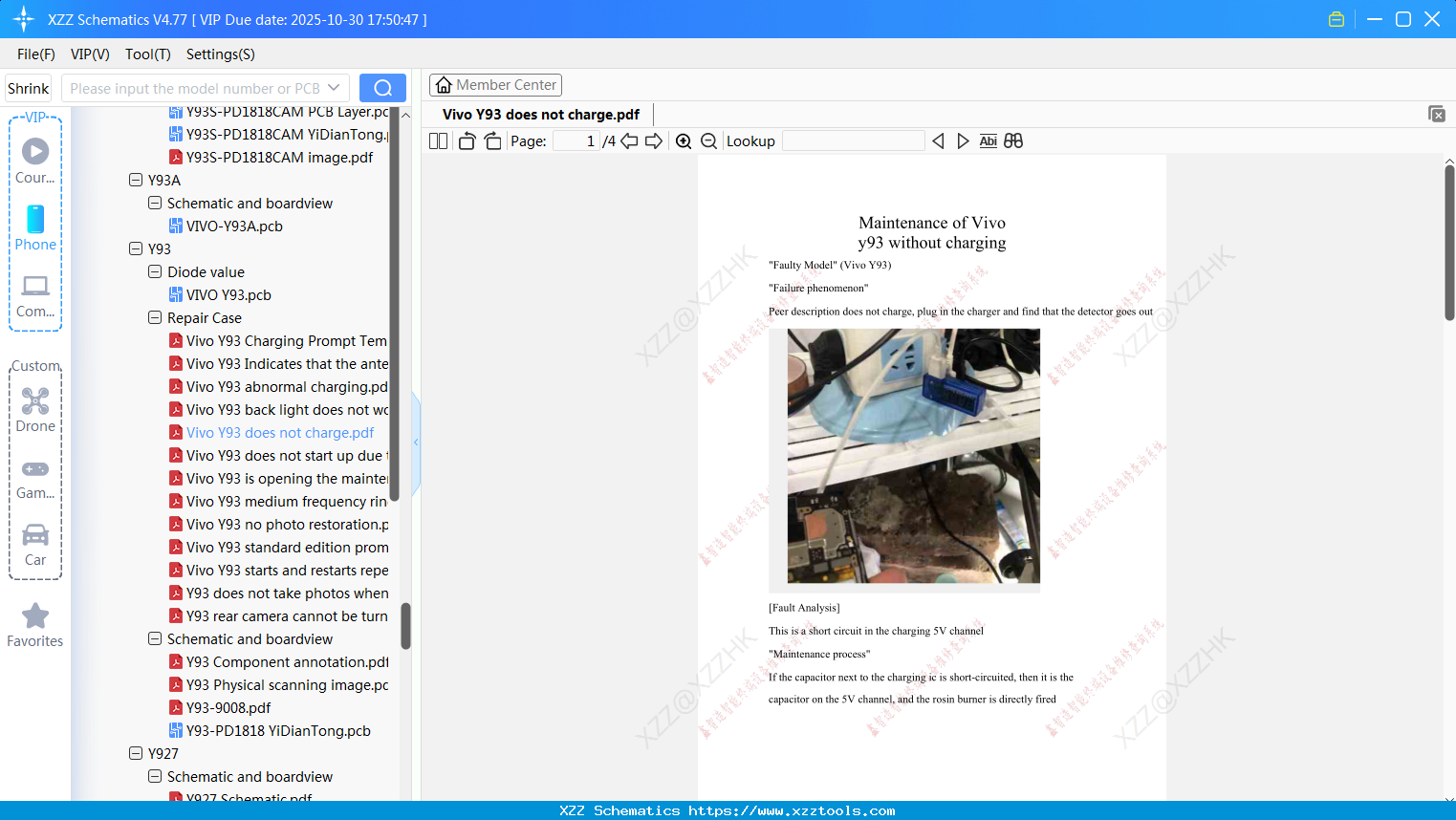This screenshot has height=820, width=1456.
Task: Click the binoculars search icon
Action: pyautogui.click(x=1013, y=141)
